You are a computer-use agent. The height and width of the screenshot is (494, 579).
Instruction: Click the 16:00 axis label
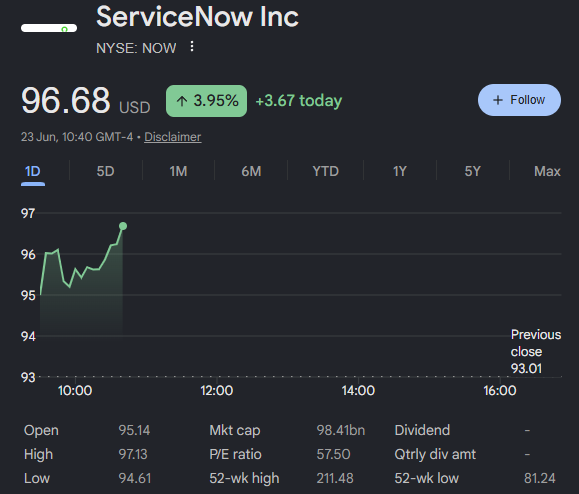point(500,391)
